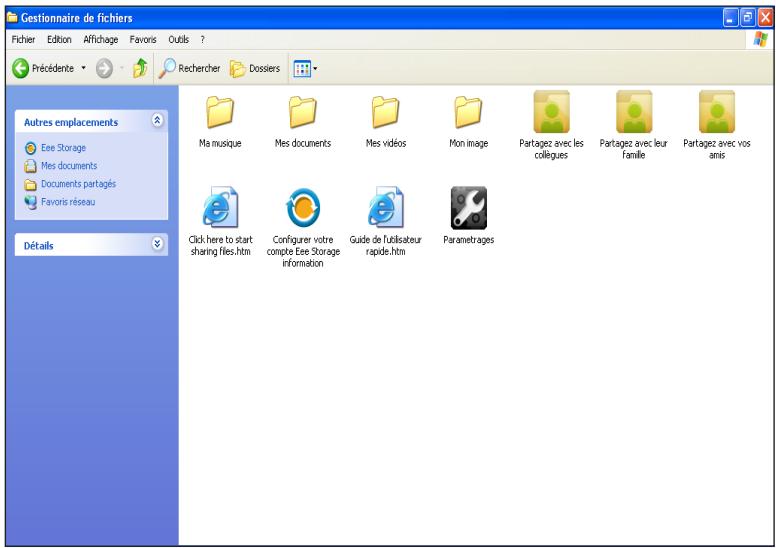Click the views grid icon

[302, 69]
